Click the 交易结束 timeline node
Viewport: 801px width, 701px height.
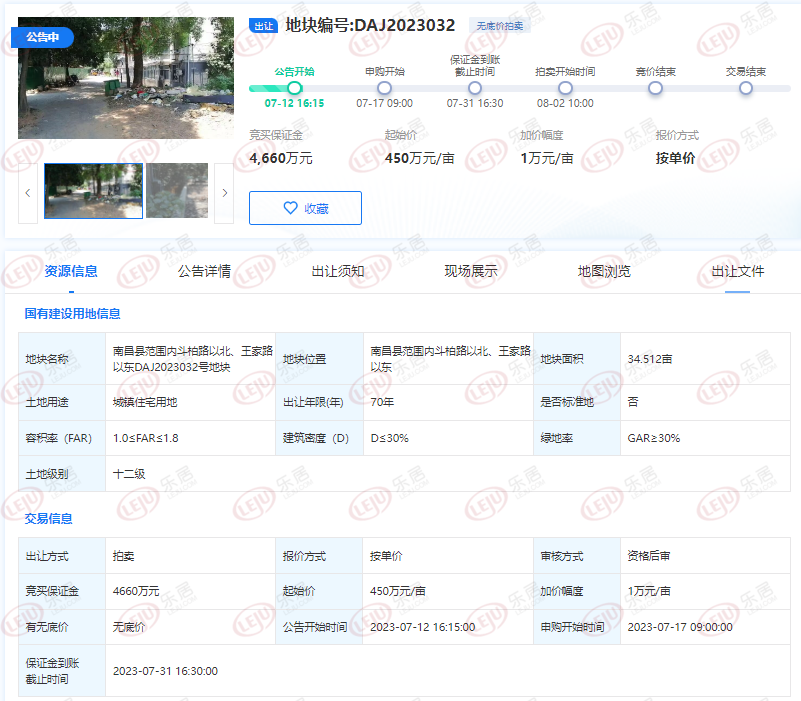[746, 88]
